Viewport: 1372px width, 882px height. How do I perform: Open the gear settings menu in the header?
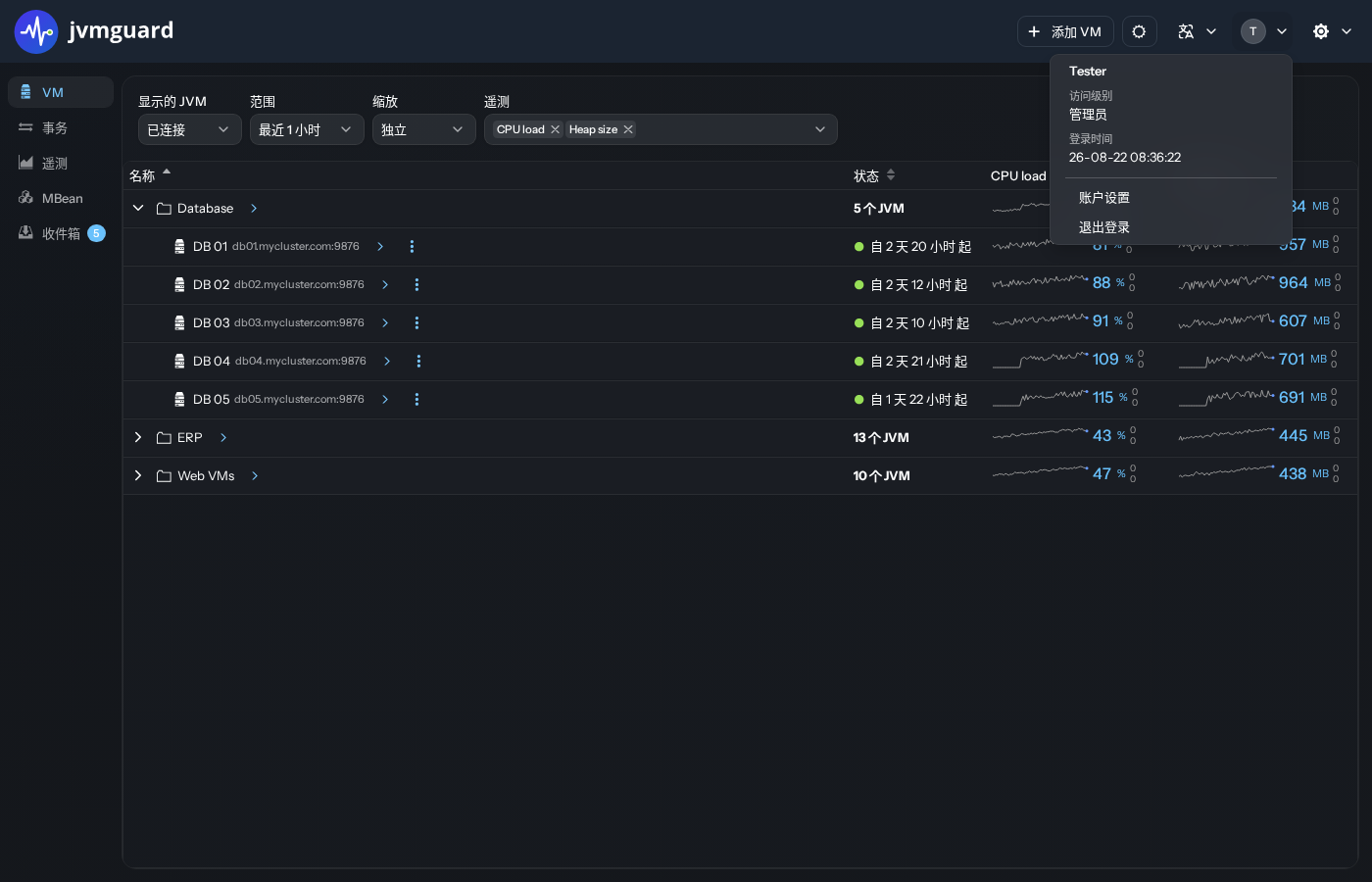click(1332, 31)
